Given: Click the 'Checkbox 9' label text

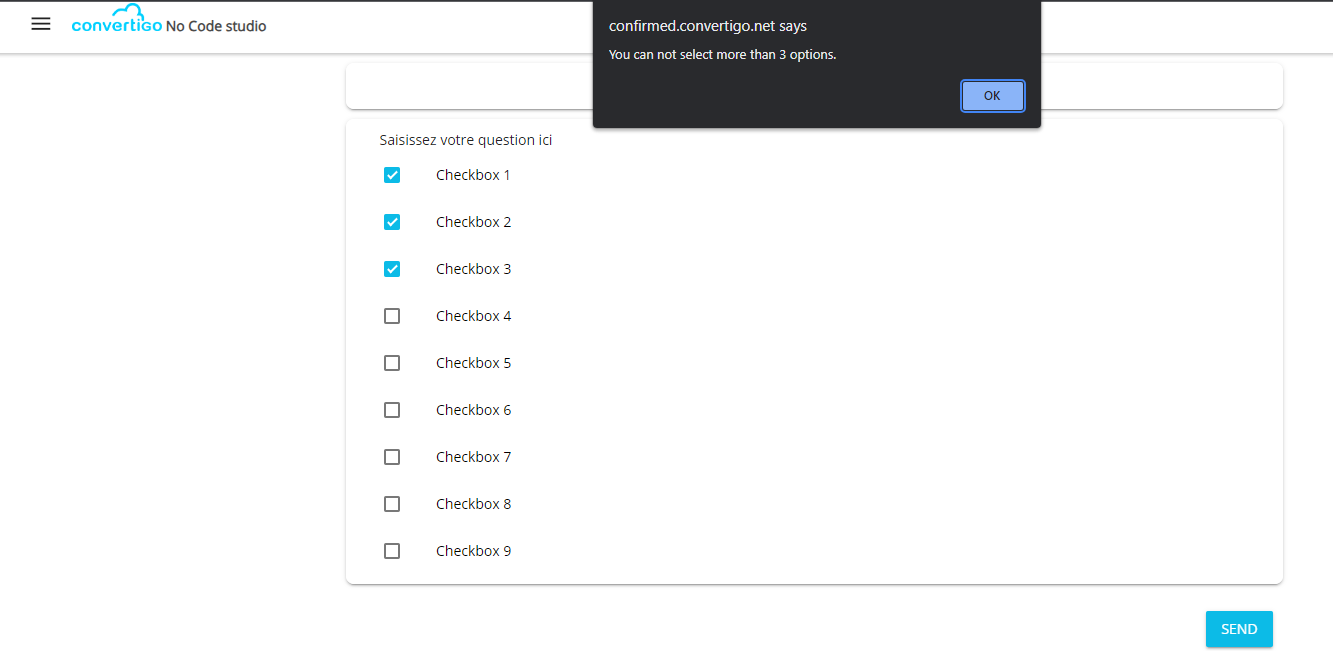Looking at the screenshot, I should tap(473, 551).
